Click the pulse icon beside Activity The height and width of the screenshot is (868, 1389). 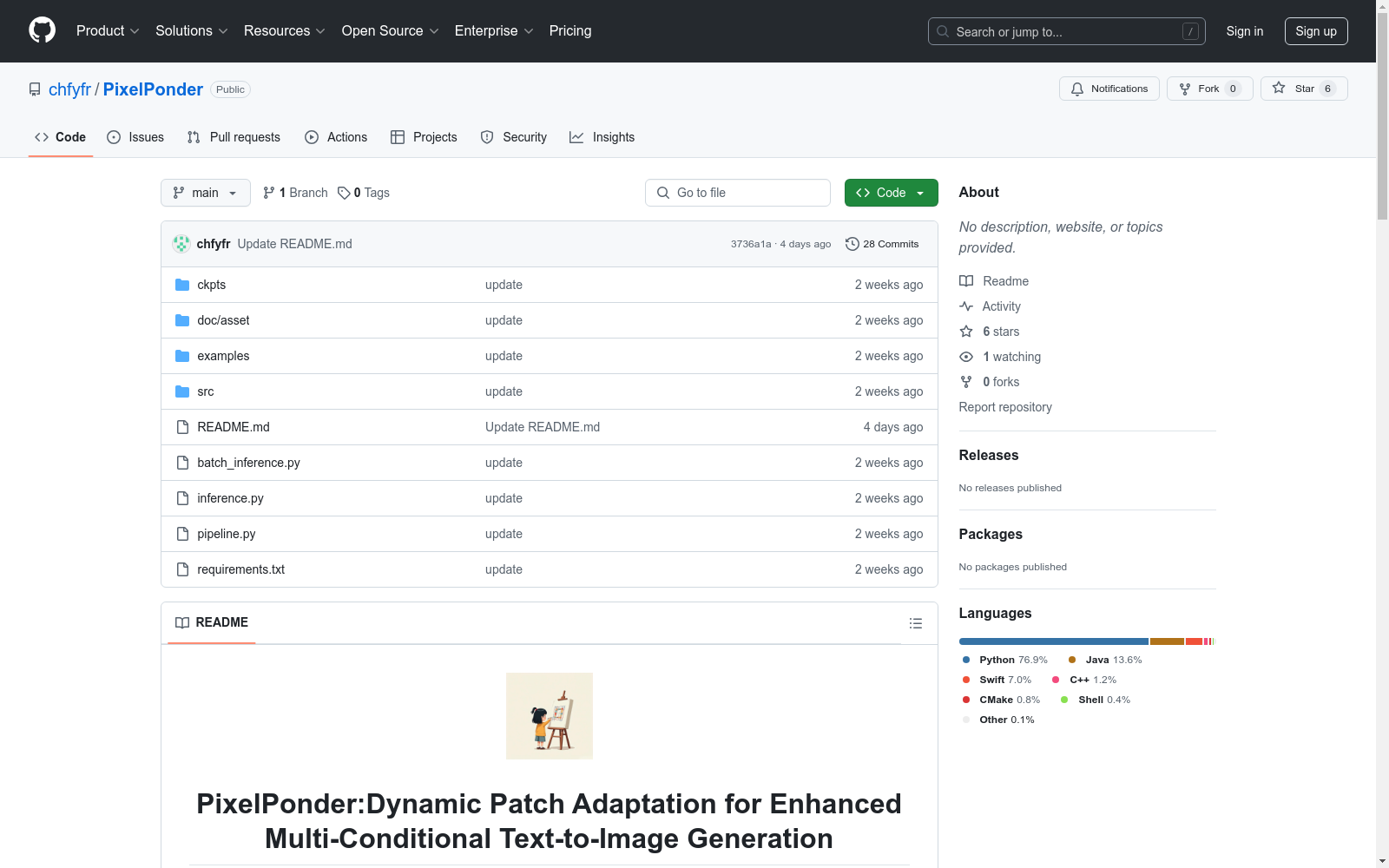tap(966, 306)
